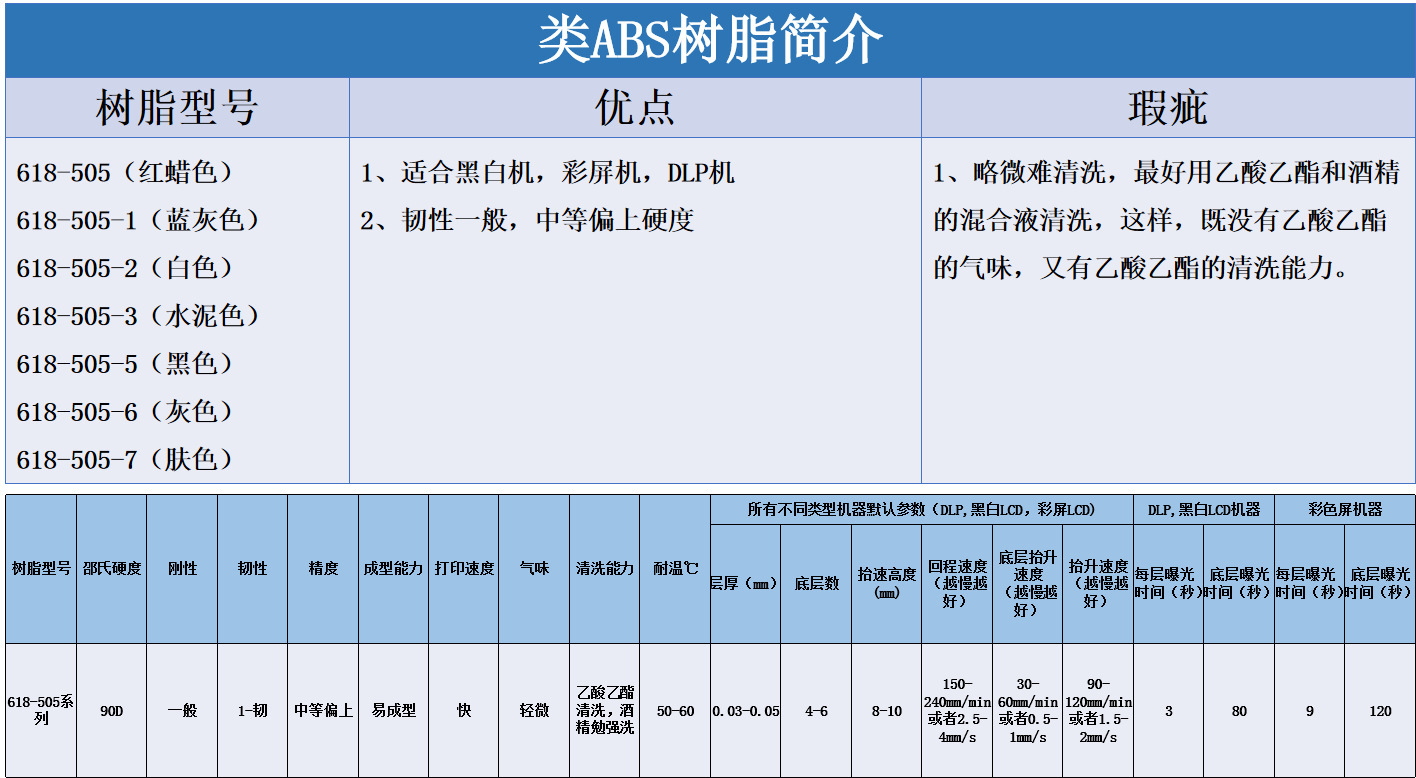Click 每层曝光时间 header under 彩色屏机器

pos(1310,583)
